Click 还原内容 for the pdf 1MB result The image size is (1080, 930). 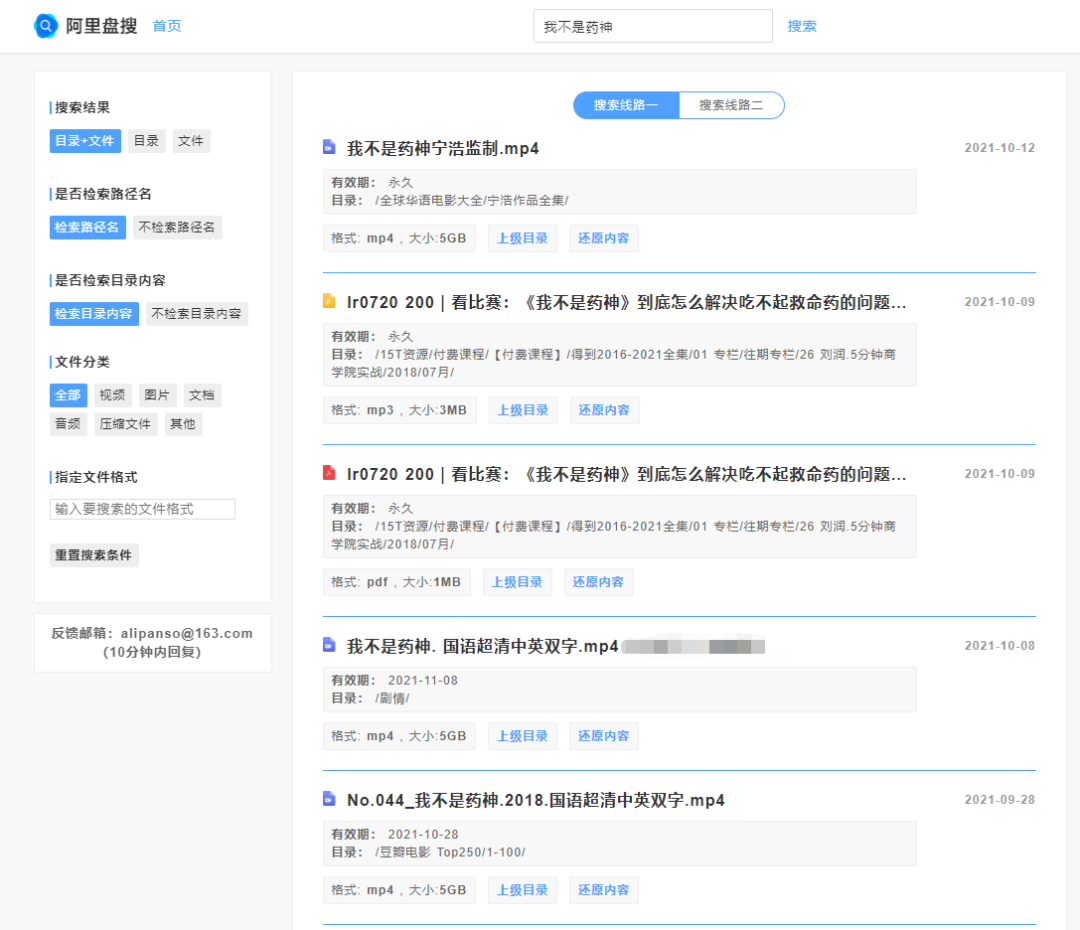pyautogui.click(x=599, y=582)
